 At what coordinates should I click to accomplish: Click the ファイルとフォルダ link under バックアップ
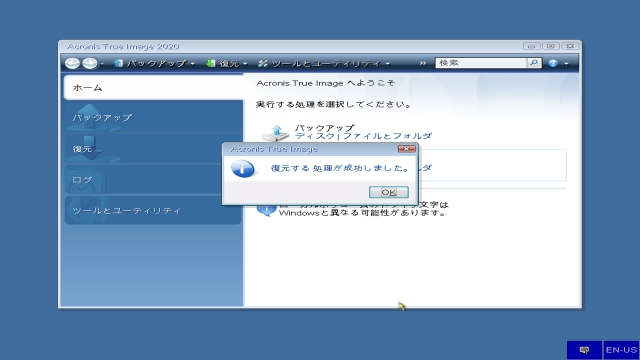(x=387, y=136)
